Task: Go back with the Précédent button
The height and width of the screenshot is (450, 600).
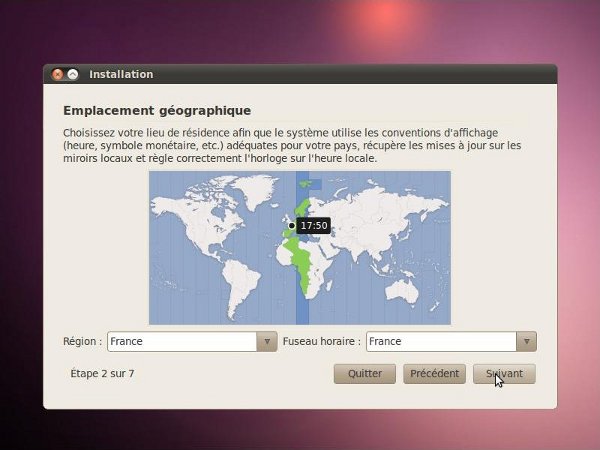Action: 435,373
